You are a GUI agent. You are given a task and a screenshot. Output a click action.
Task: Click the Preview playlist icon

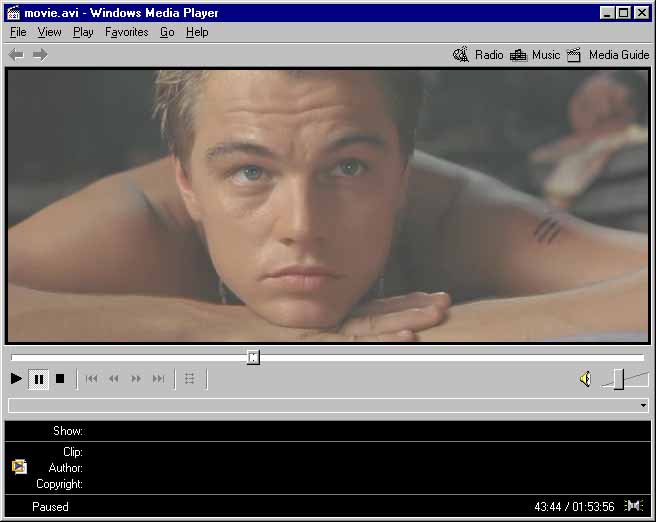pos(190,379)
